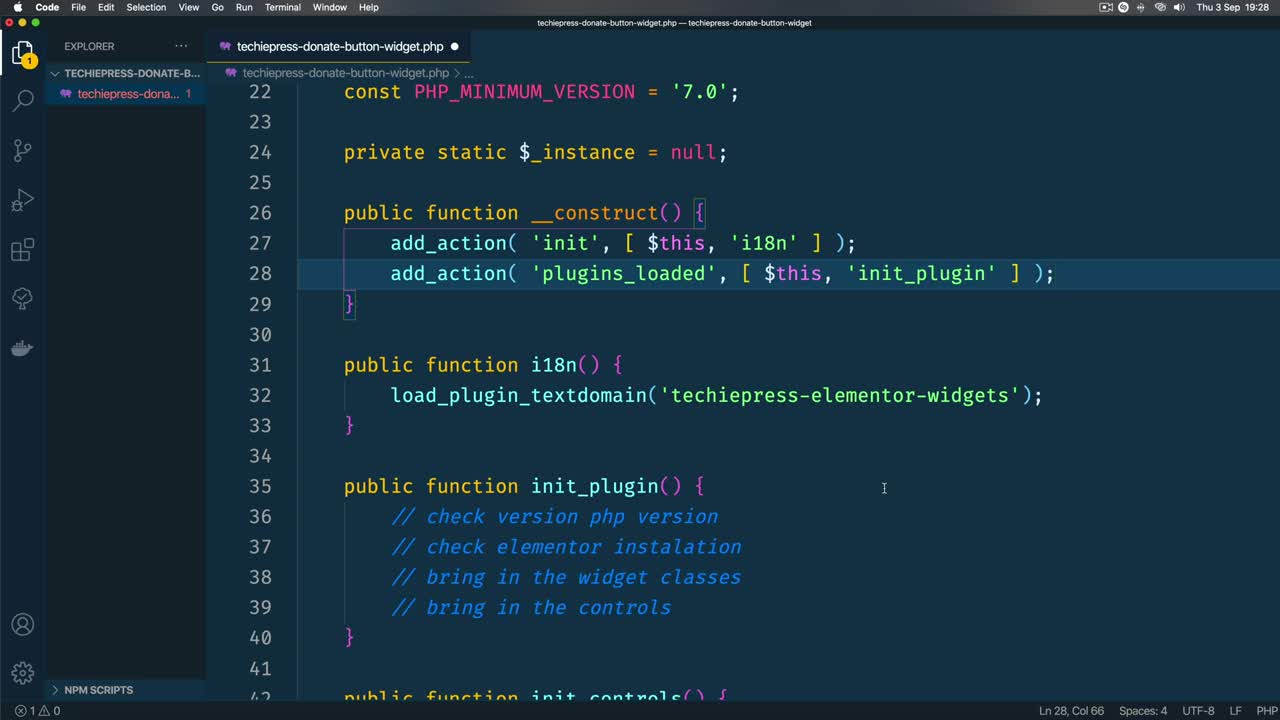Open the Code application menu
Viewport: 1280px width, 720px height.
point(47,7)
